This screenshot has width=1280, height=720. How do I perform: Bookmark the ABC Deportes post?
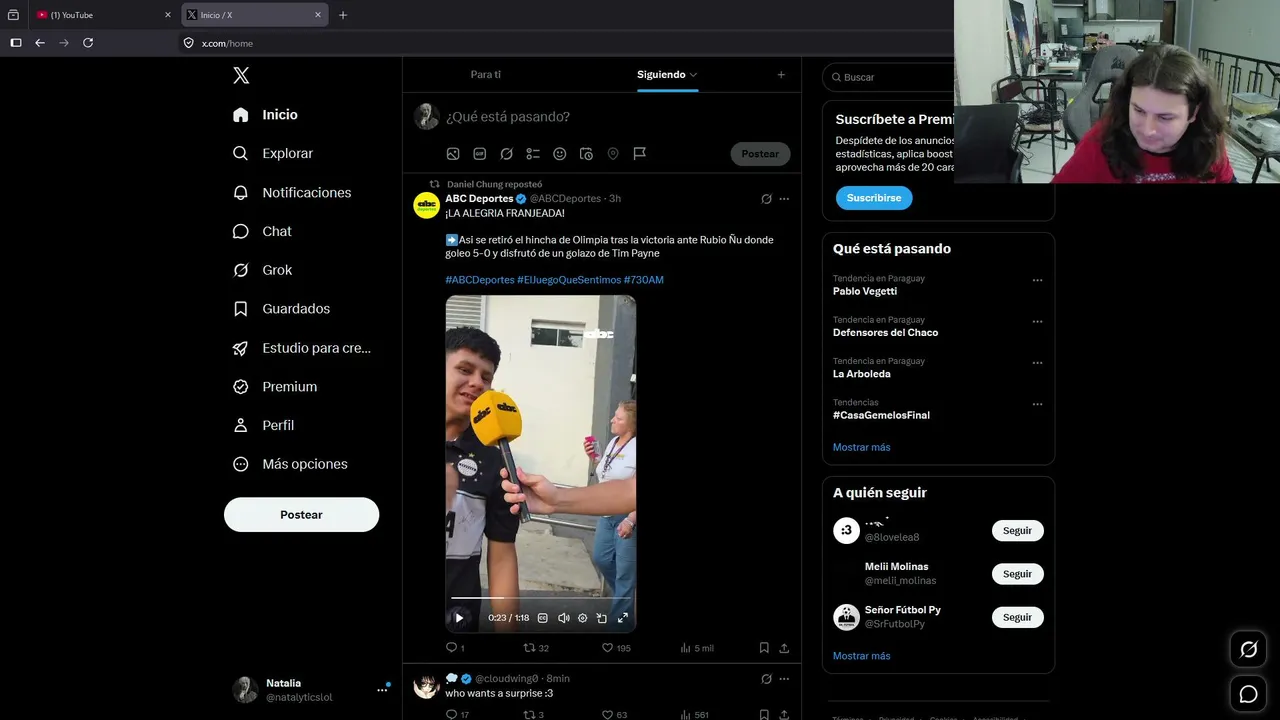pyautogui.click(x=764, y=648)
